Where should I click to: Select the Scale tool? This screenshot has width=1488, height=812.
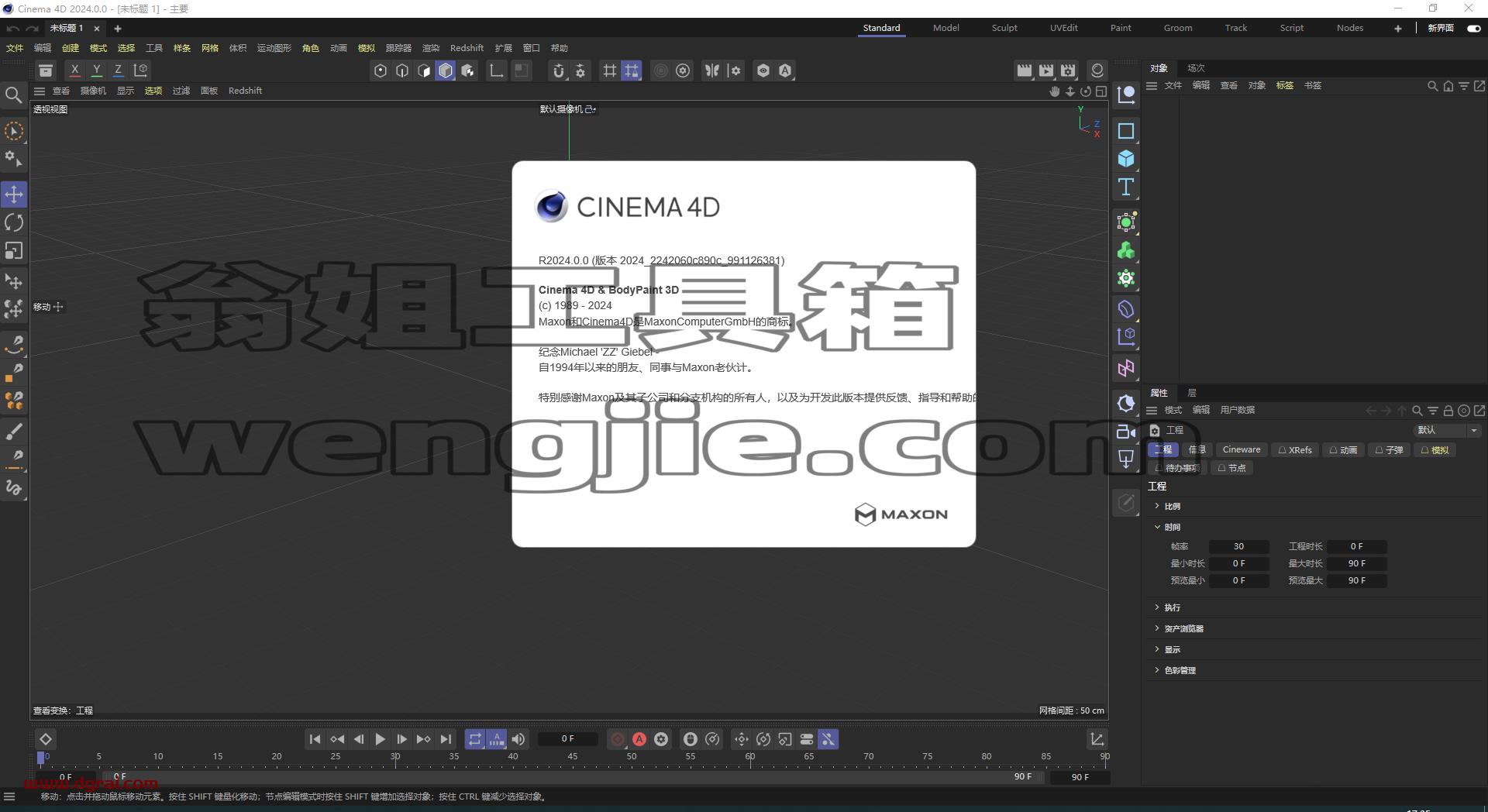click(x=14, y=251)
